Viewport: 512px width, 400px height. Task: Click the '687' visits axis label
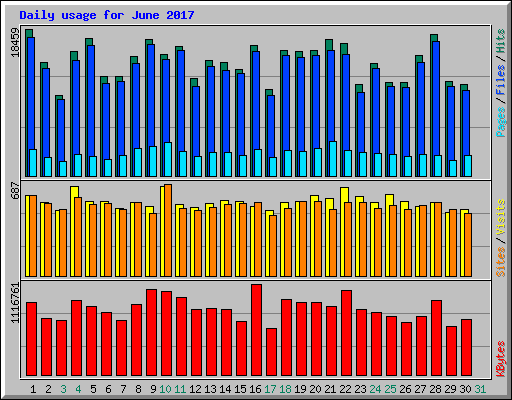pos(15,190)
